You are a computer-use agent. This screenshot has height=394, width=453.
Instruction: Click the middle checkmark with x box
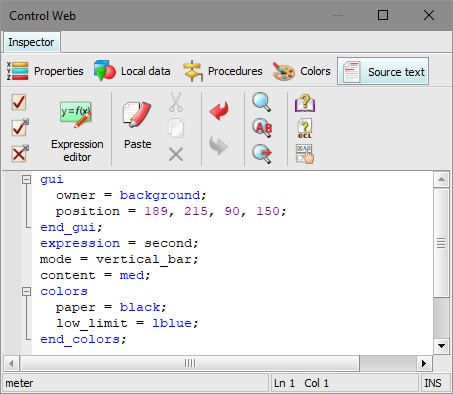coord(20,127)
